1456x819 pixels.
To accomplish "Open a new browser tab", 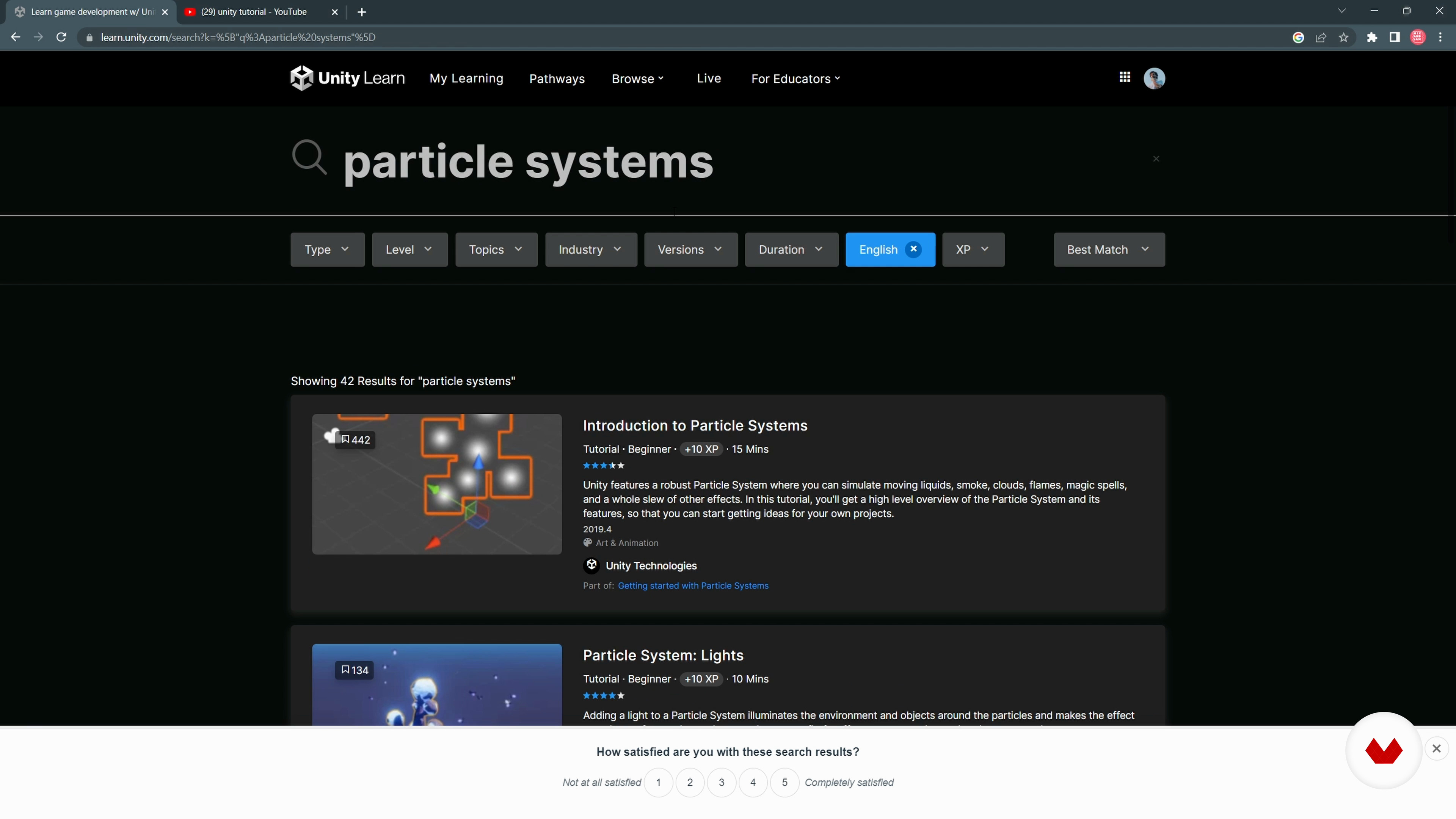I will (362, 12).
